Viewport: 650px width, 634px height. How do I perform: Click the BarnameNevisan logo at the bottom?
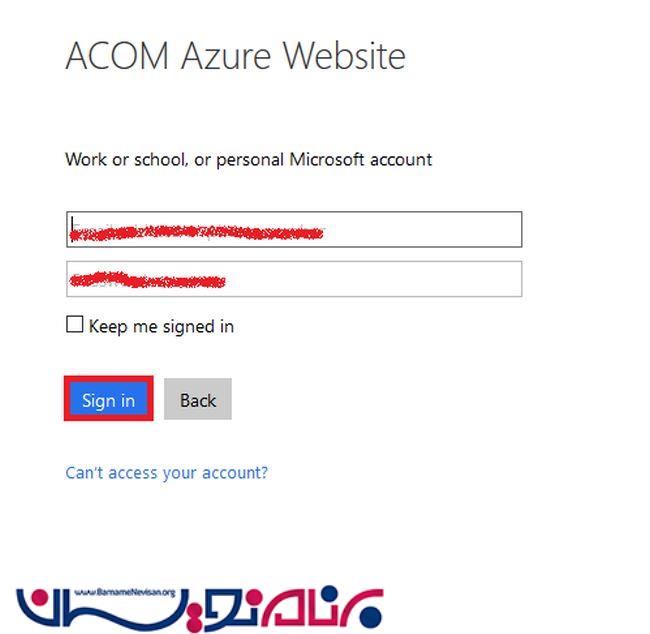(199, 607)
